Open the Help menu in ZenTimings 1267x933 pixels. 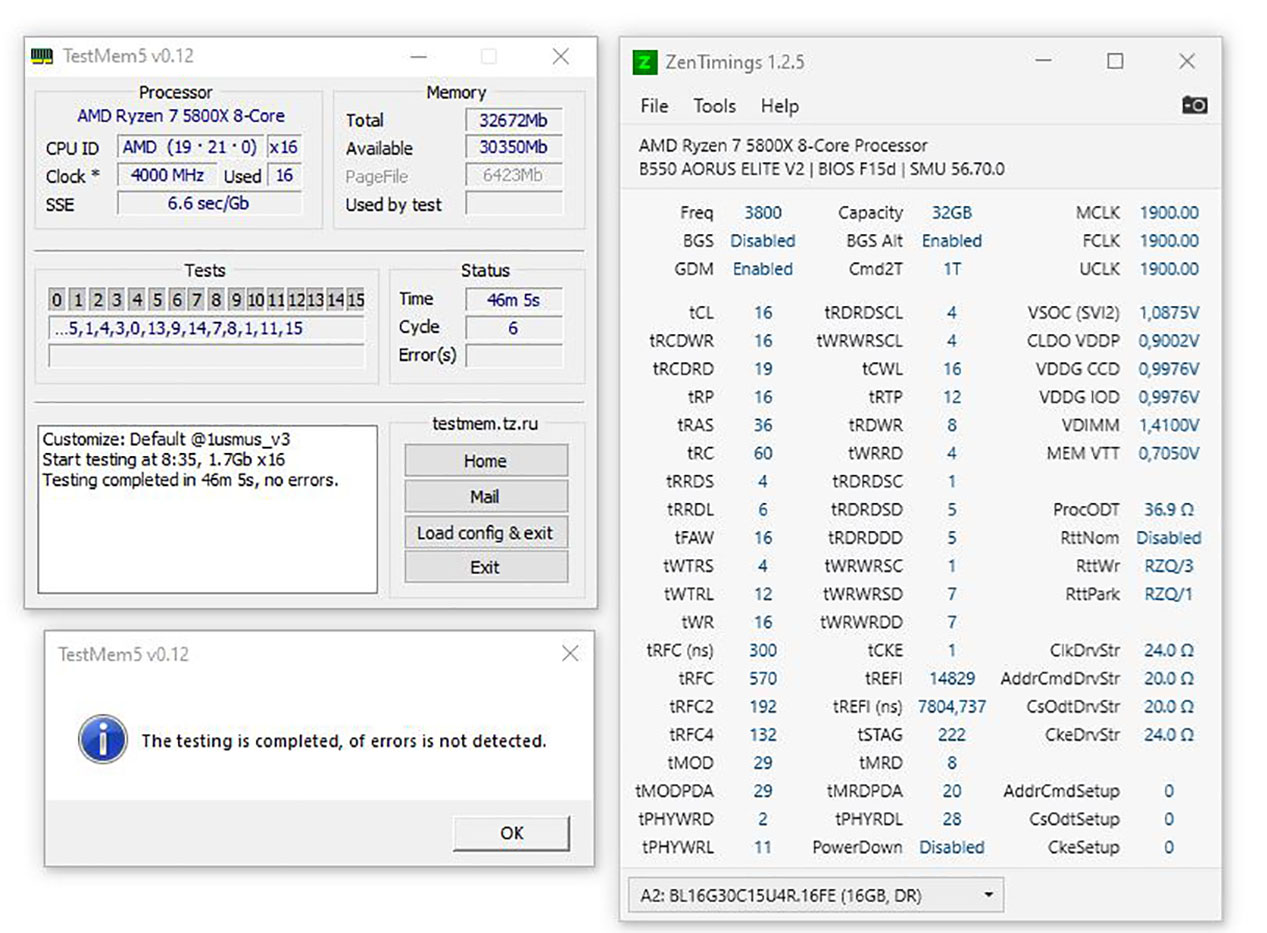click(779, 106)
